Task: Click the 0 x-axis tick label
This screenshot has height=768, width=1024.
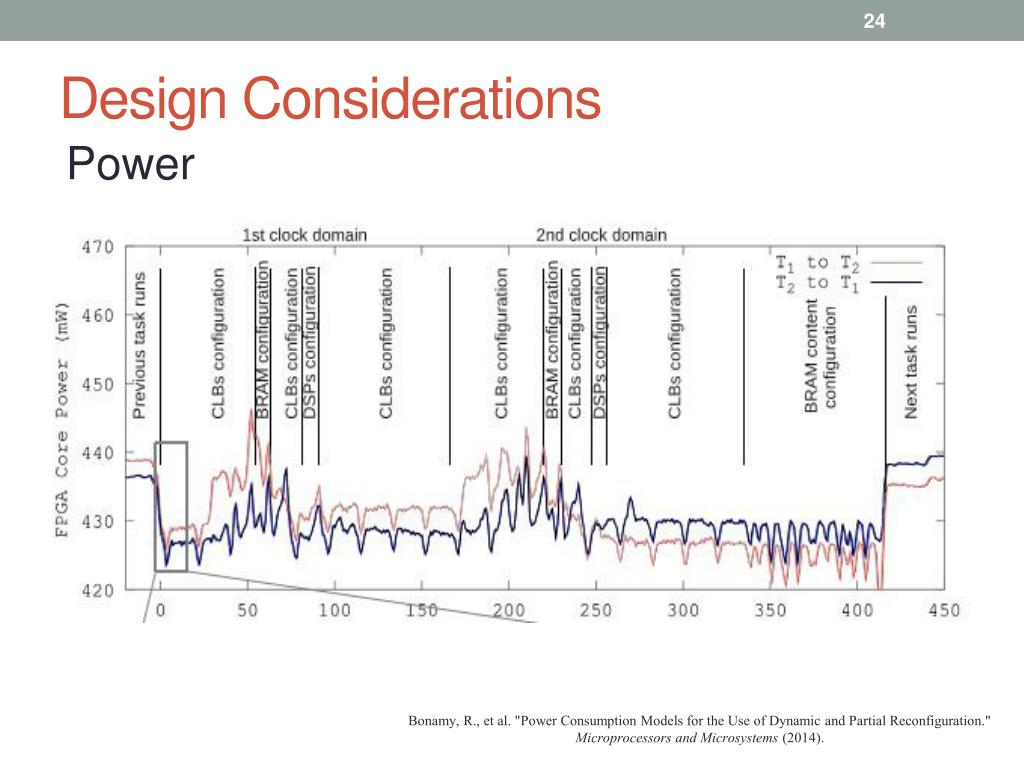Action: 161,611
